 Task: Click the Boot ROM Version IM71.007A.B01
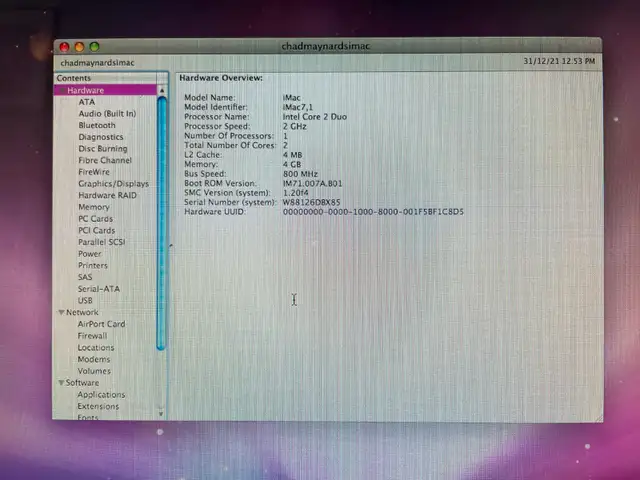click(x=312, y=183)
